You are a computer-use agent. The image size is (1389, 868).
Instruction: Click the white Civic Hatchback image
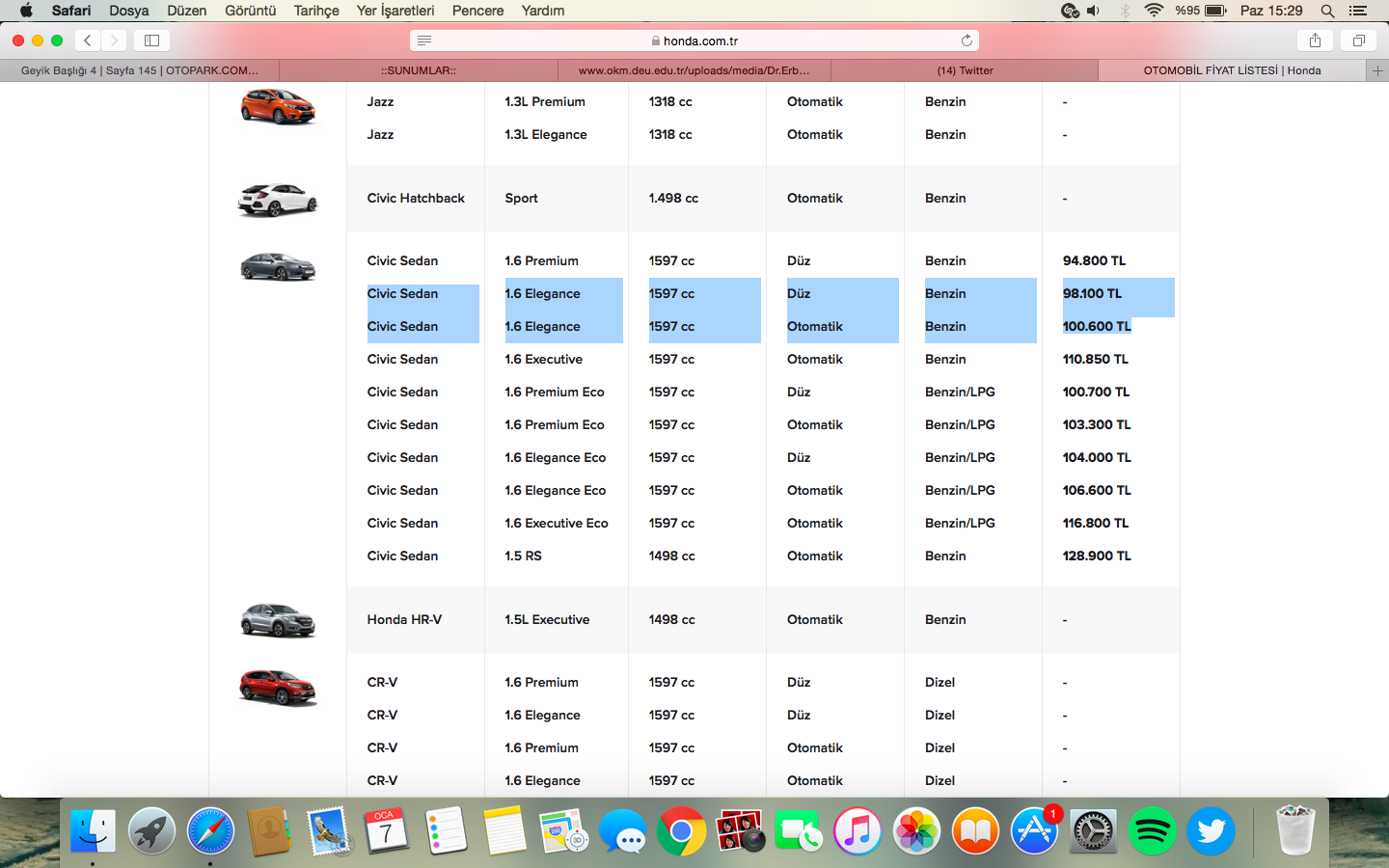278,200
